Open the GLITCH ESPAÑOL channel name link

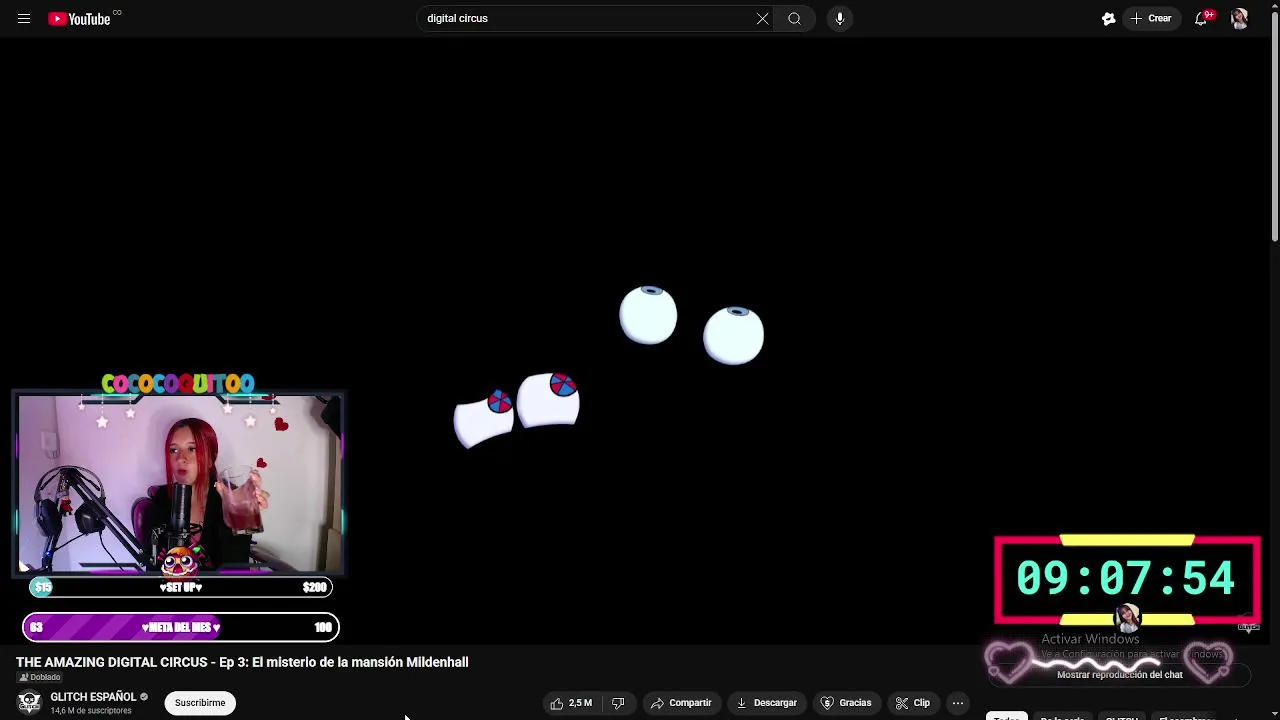click(93, 697)
